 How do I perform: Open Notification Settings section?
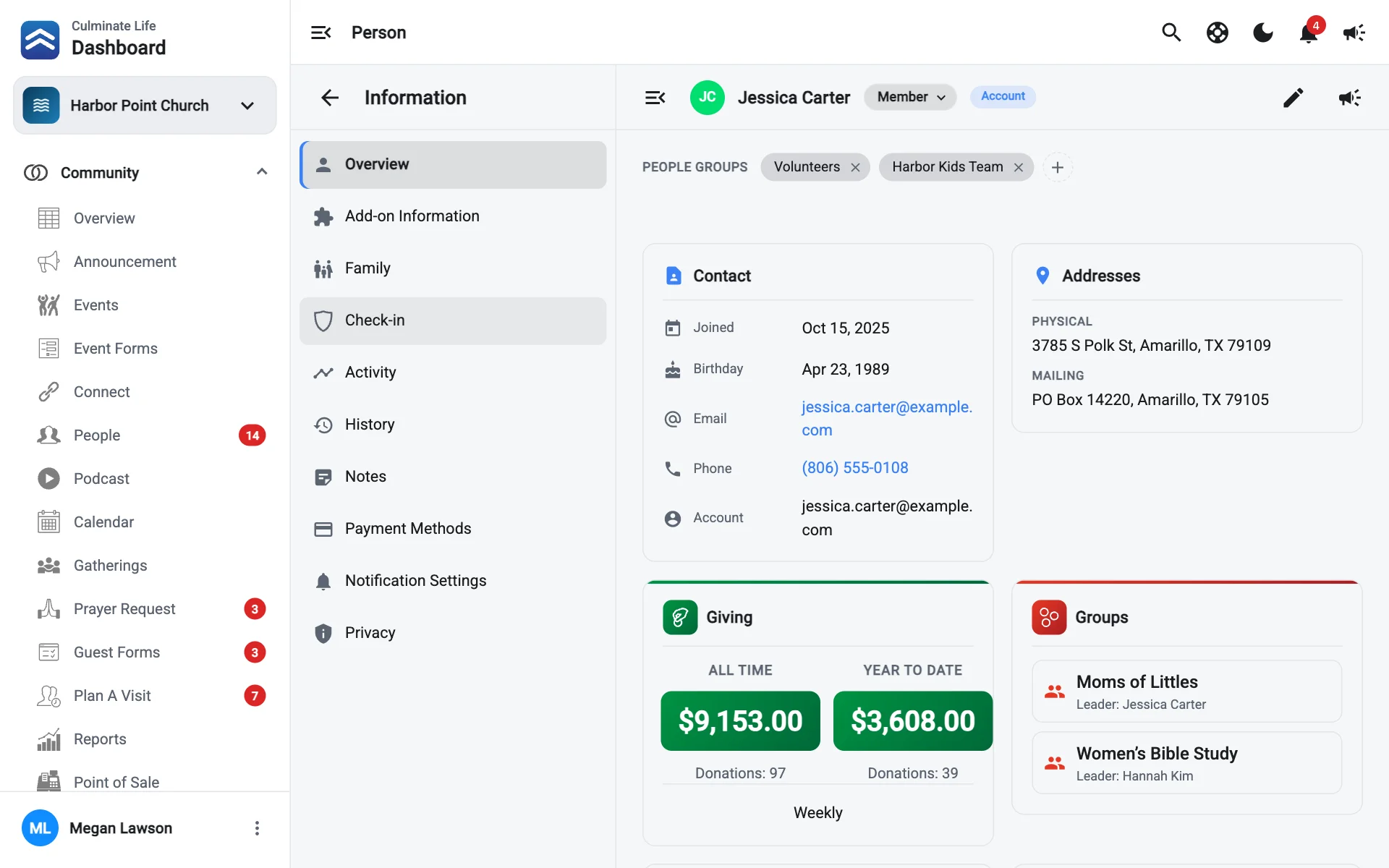pyautogui.click(x=453, y=581)
